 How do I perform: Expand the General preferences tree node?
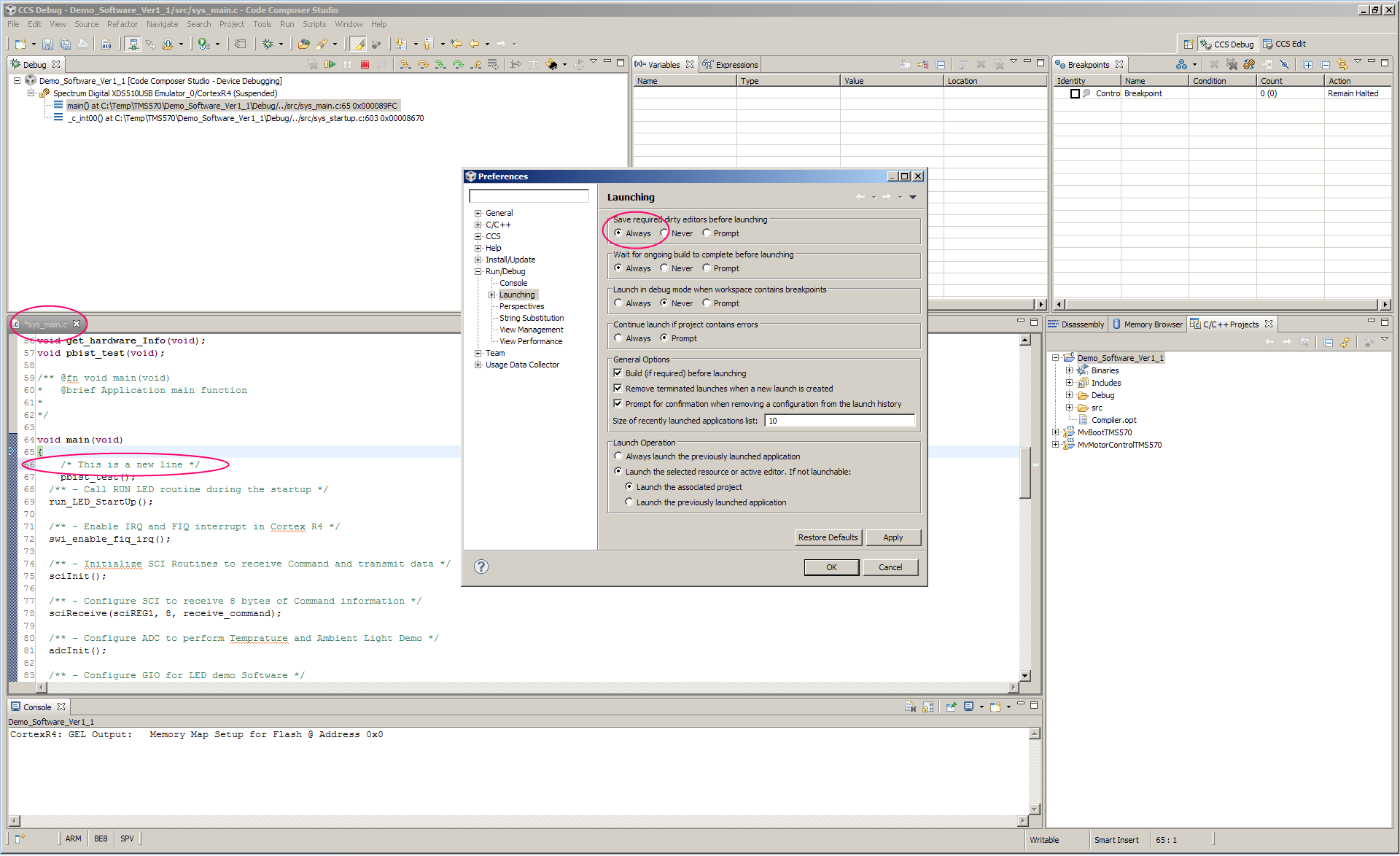click(478, 214)
